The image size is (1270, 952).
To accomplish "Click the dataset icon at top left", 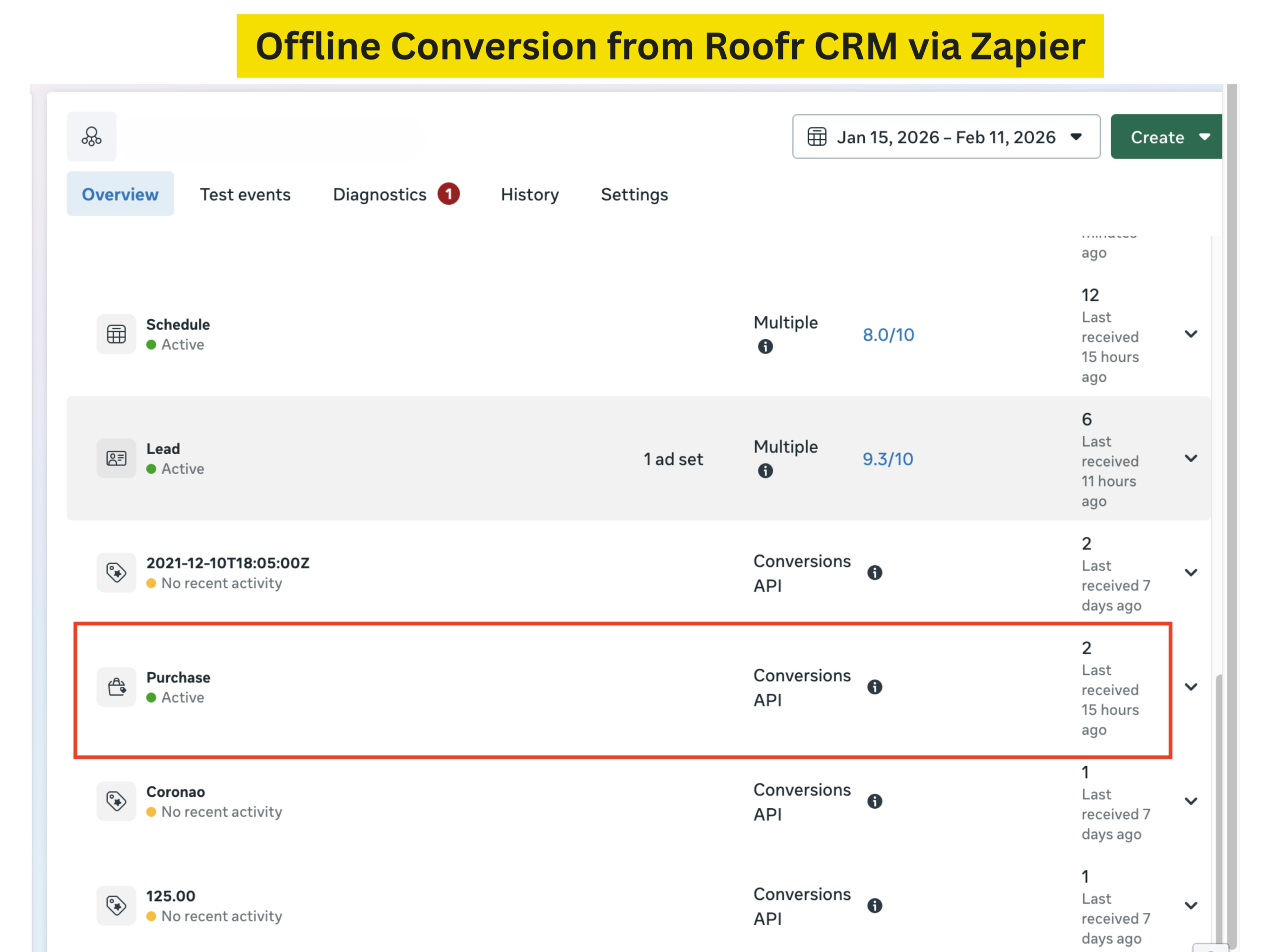I will (x=91, y=136).
